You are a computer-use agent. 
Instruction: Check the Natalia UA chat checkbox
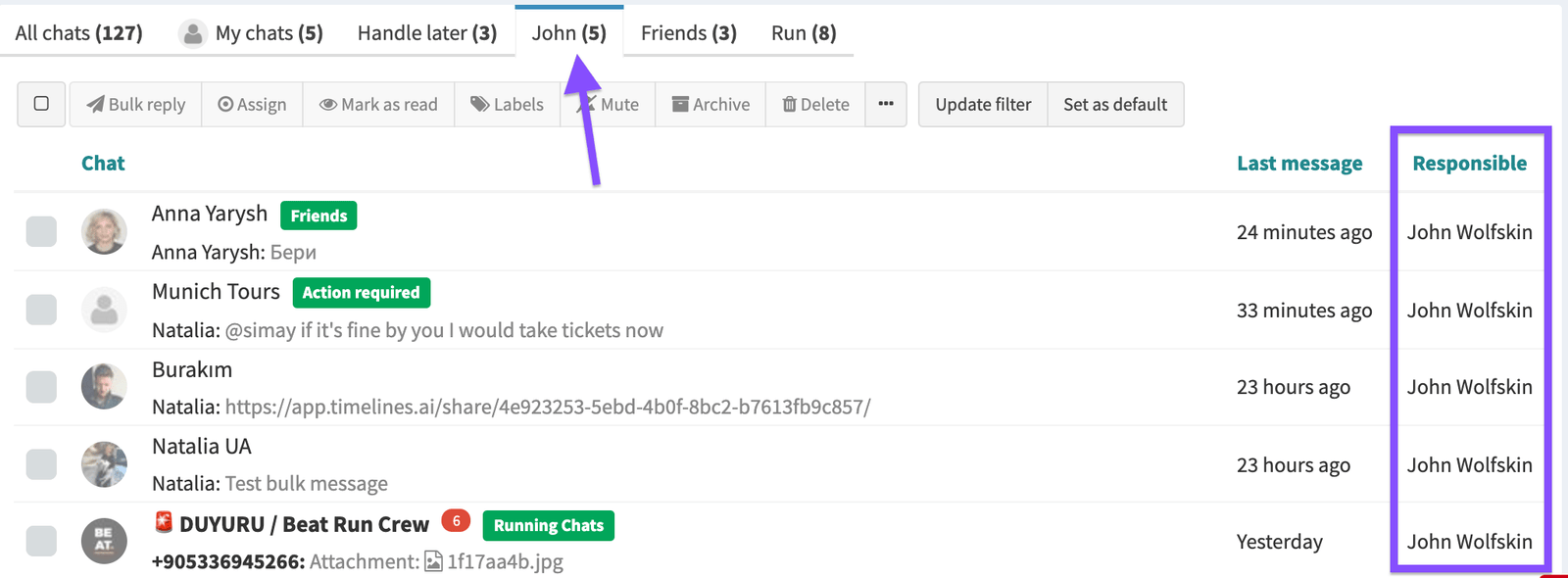click(41, 464)
